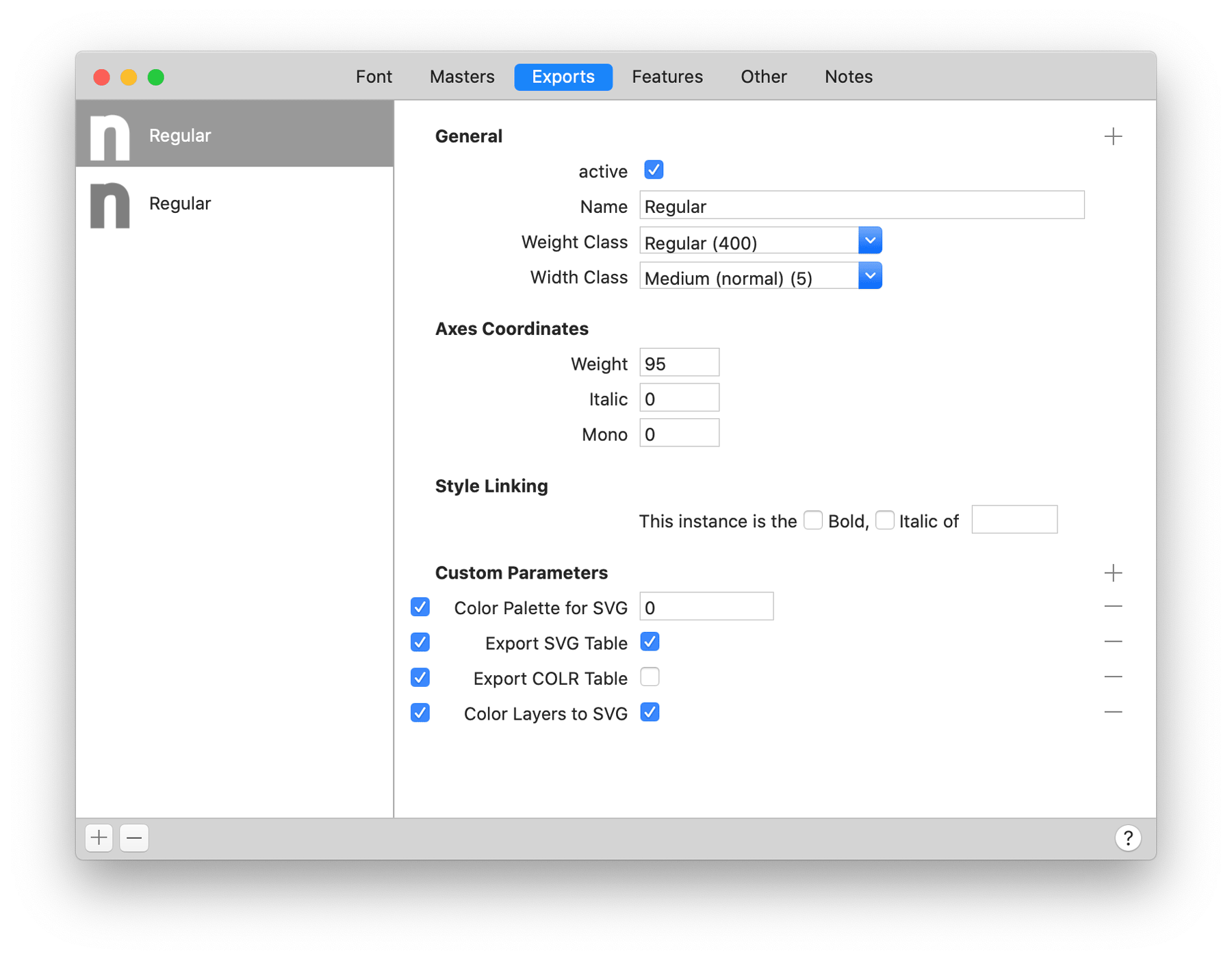
Task: Remove the Export SVG Table parameter
Action: point(1113,642)
